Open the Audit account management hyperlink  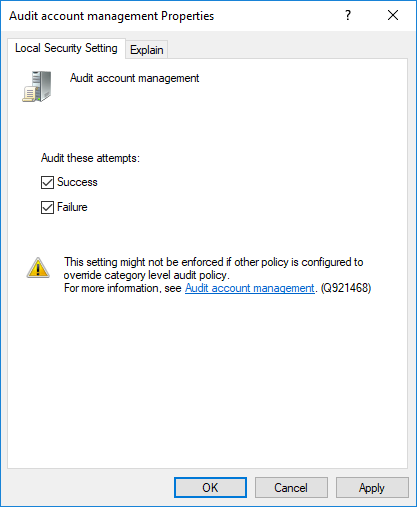pos(250,288)
